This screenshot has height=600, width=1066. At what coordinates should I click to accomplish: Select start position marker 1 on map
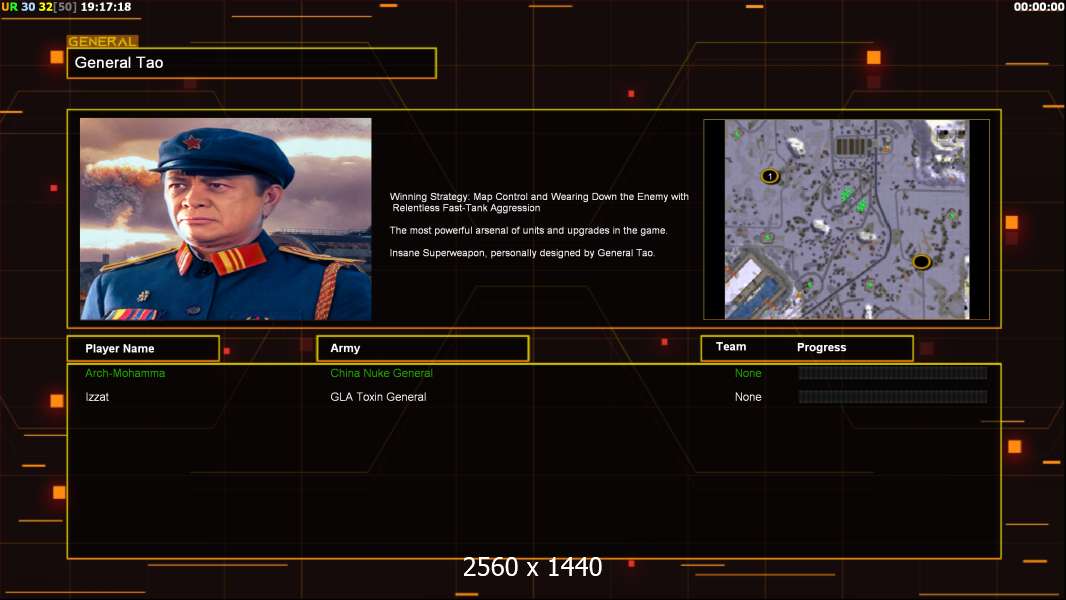770,177
